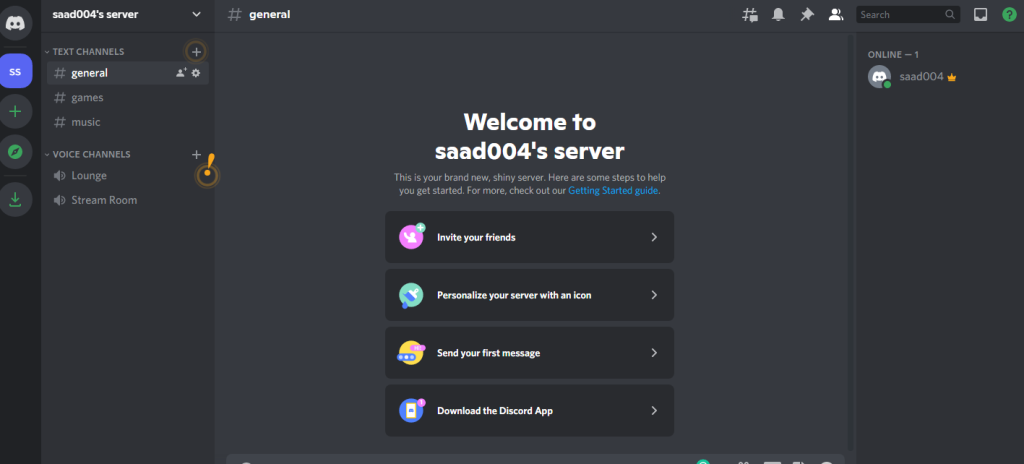Viewport: 1024px width, 464px height.
Task: Open the Getting Started guide link
Action: pos(613,191)
